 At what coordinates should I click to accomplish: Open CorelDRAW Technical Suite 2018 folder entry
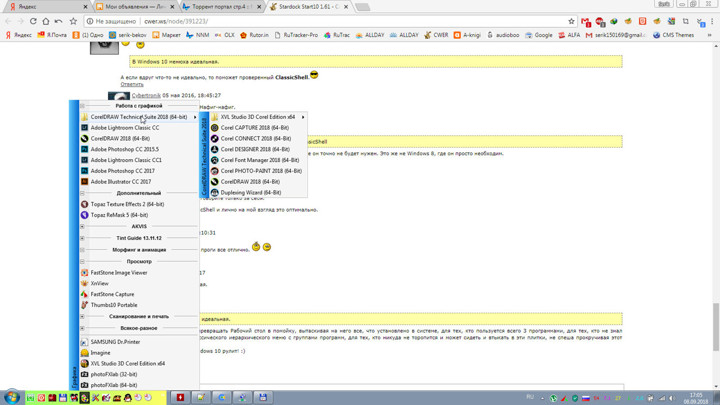click(x=139, y=117)
